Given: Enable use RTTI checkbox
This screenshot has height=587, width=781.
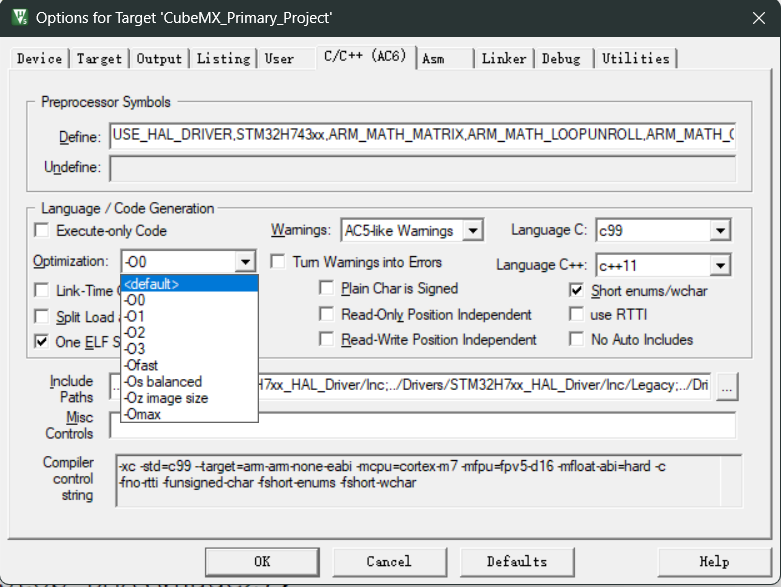Looking at the screenshot, I should [576, 314].
